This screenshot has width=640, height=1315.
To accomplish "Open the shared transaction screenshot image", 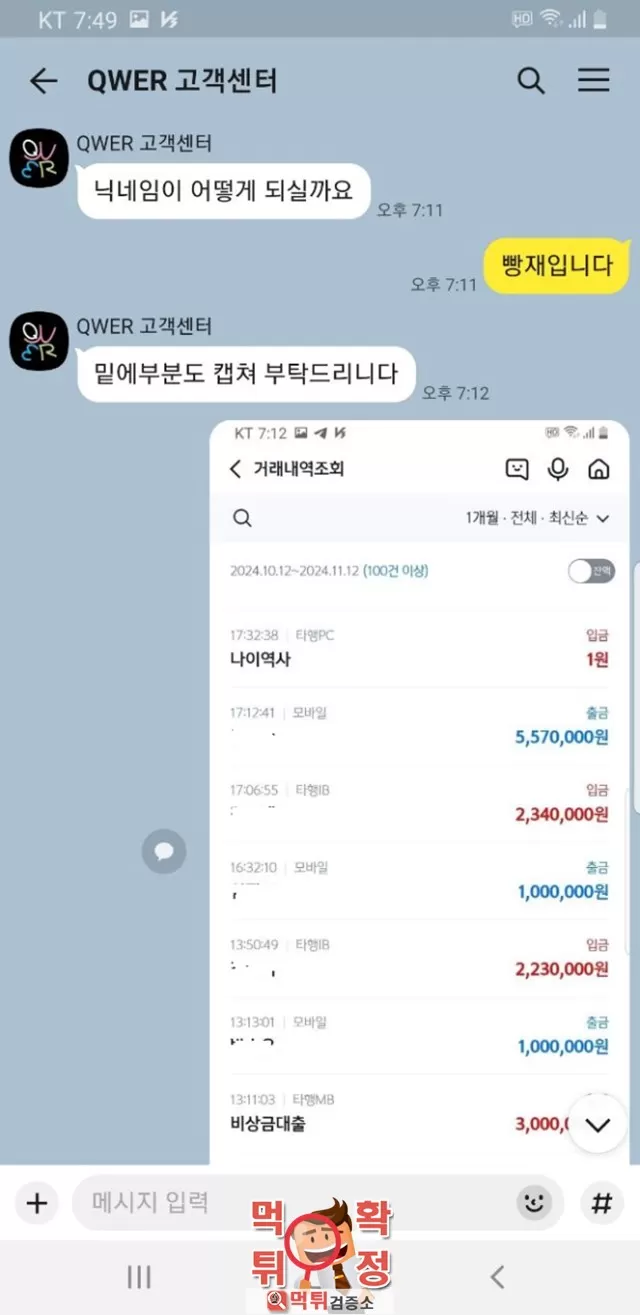I will tap(420, 792).
